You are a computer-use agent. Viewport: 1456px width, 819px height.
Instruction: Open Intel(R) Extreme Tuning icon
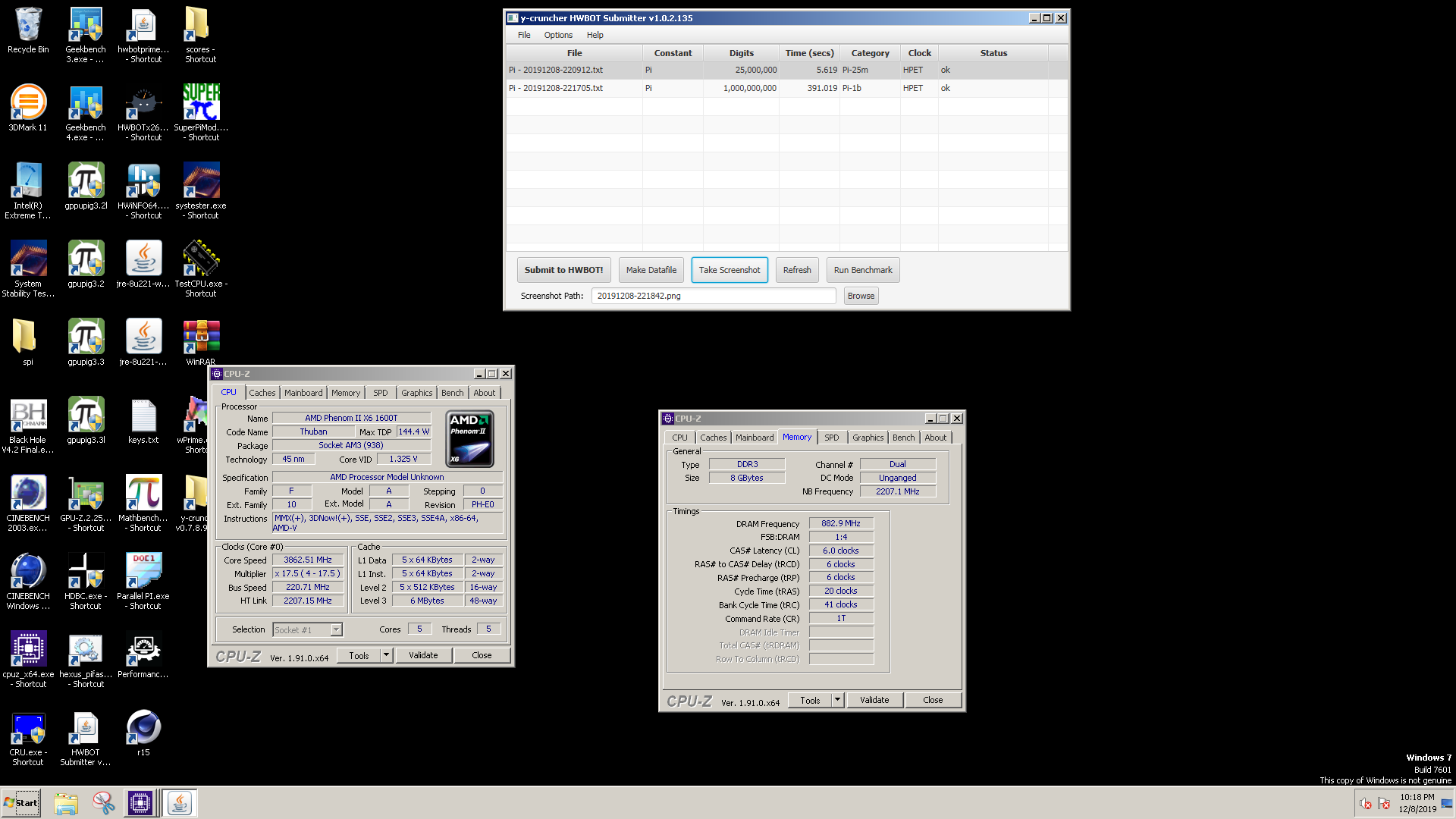click(x=28, y=191)
